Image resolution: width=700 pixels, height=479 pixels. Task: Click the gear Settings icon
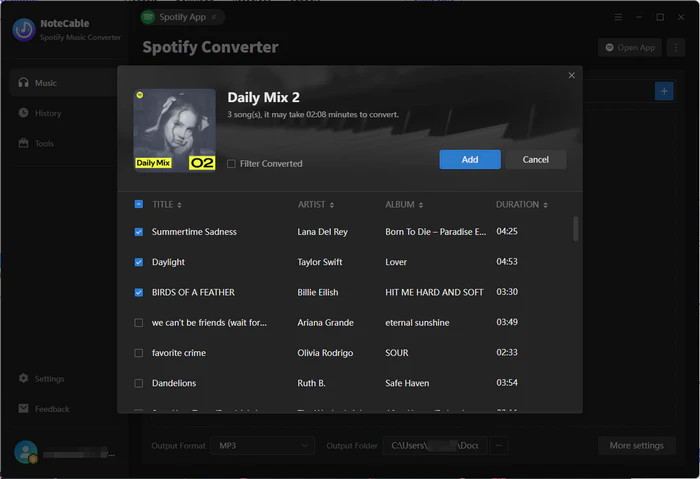point(23,378)
